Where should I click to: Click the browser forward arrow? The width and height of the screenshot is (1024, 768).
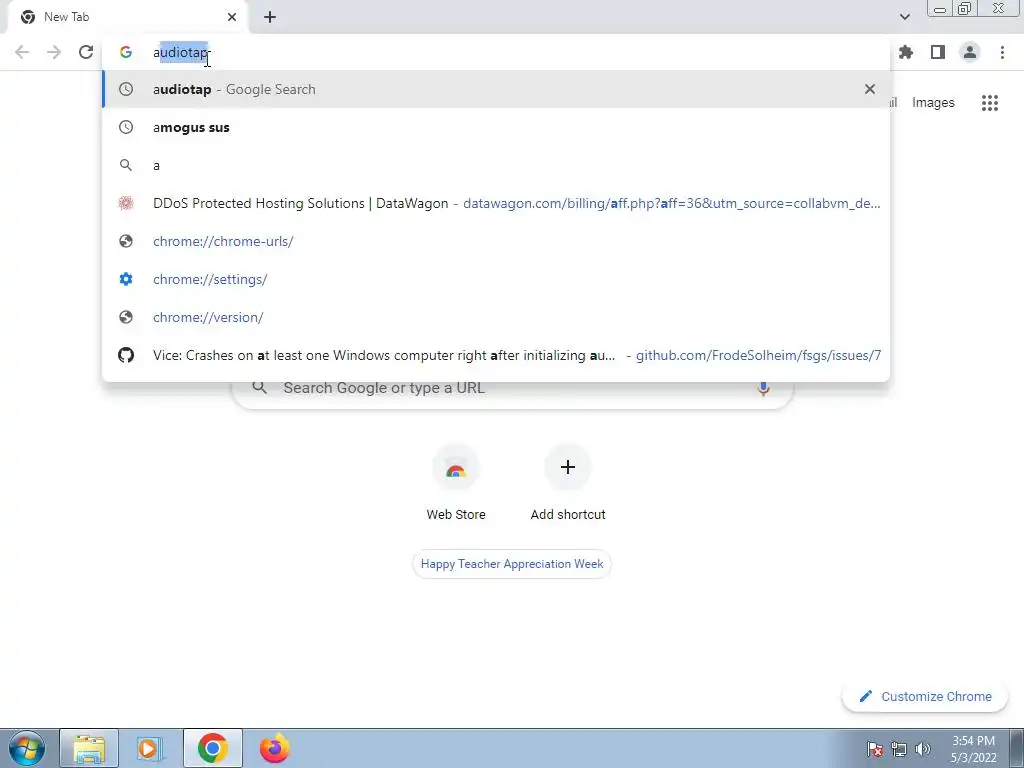(x=54, y=52)
